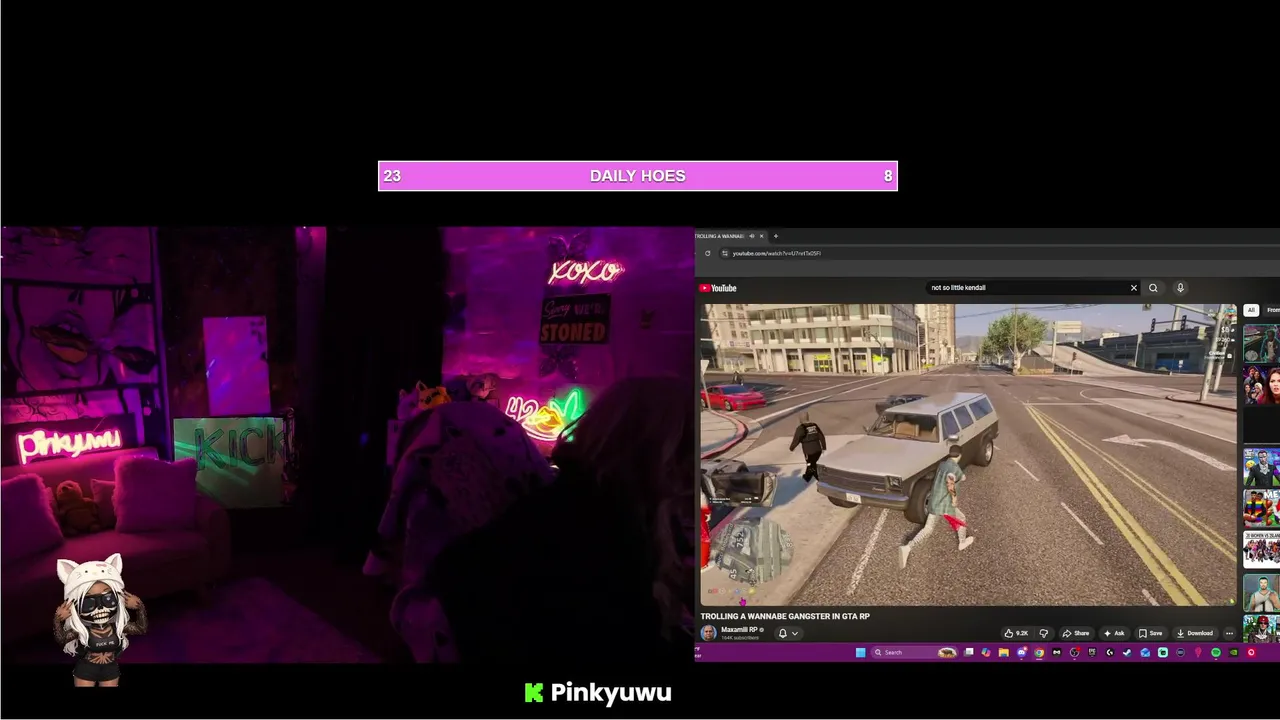1280x720 pixels.
Task: Like the video with thumbs-up 9.2K
Action: point(1016,633)
